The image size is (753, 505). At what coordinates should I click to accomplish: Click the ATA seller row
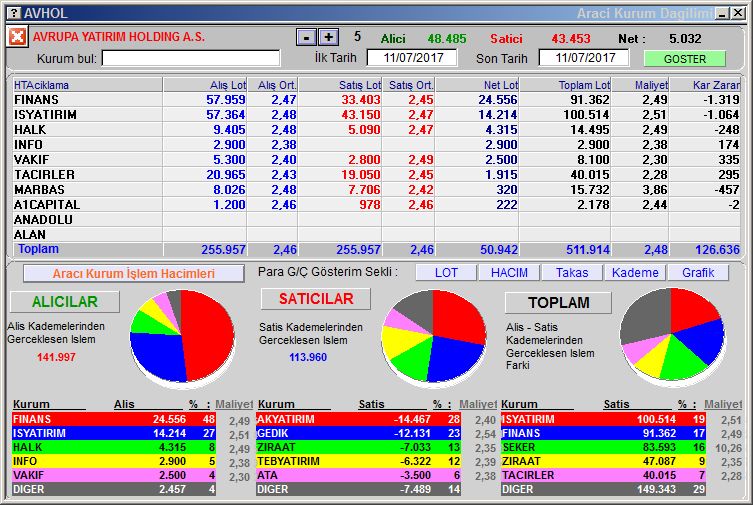coord(358,475)
